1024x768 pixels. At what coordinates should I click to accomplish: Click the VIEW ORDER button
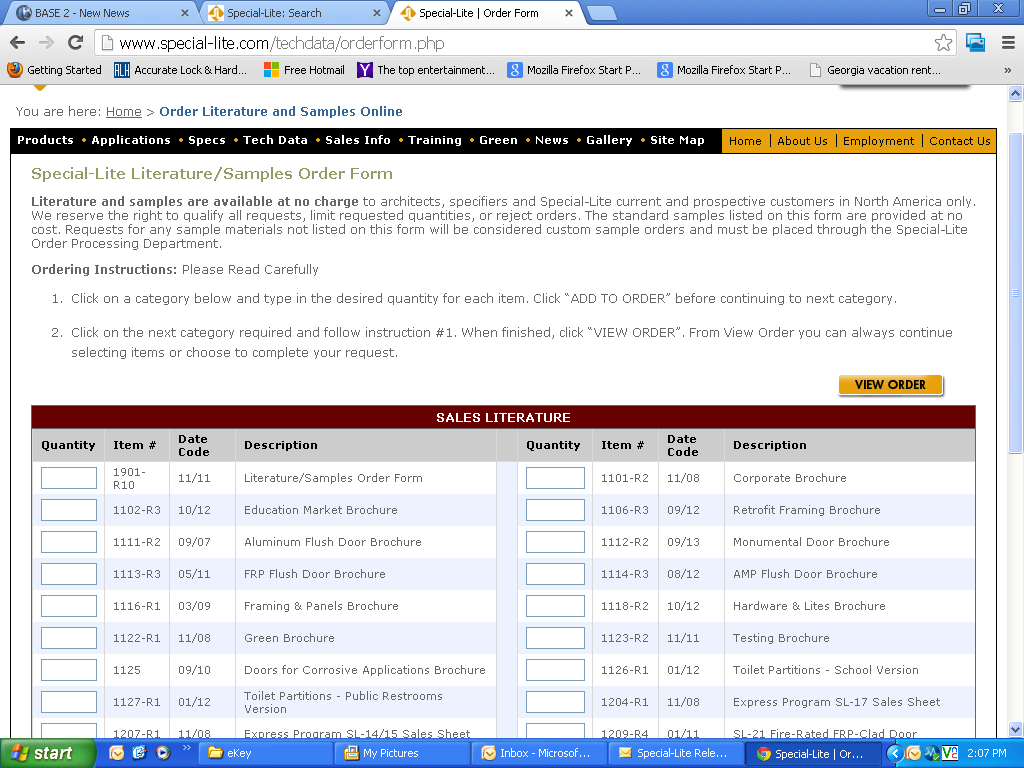890,385
